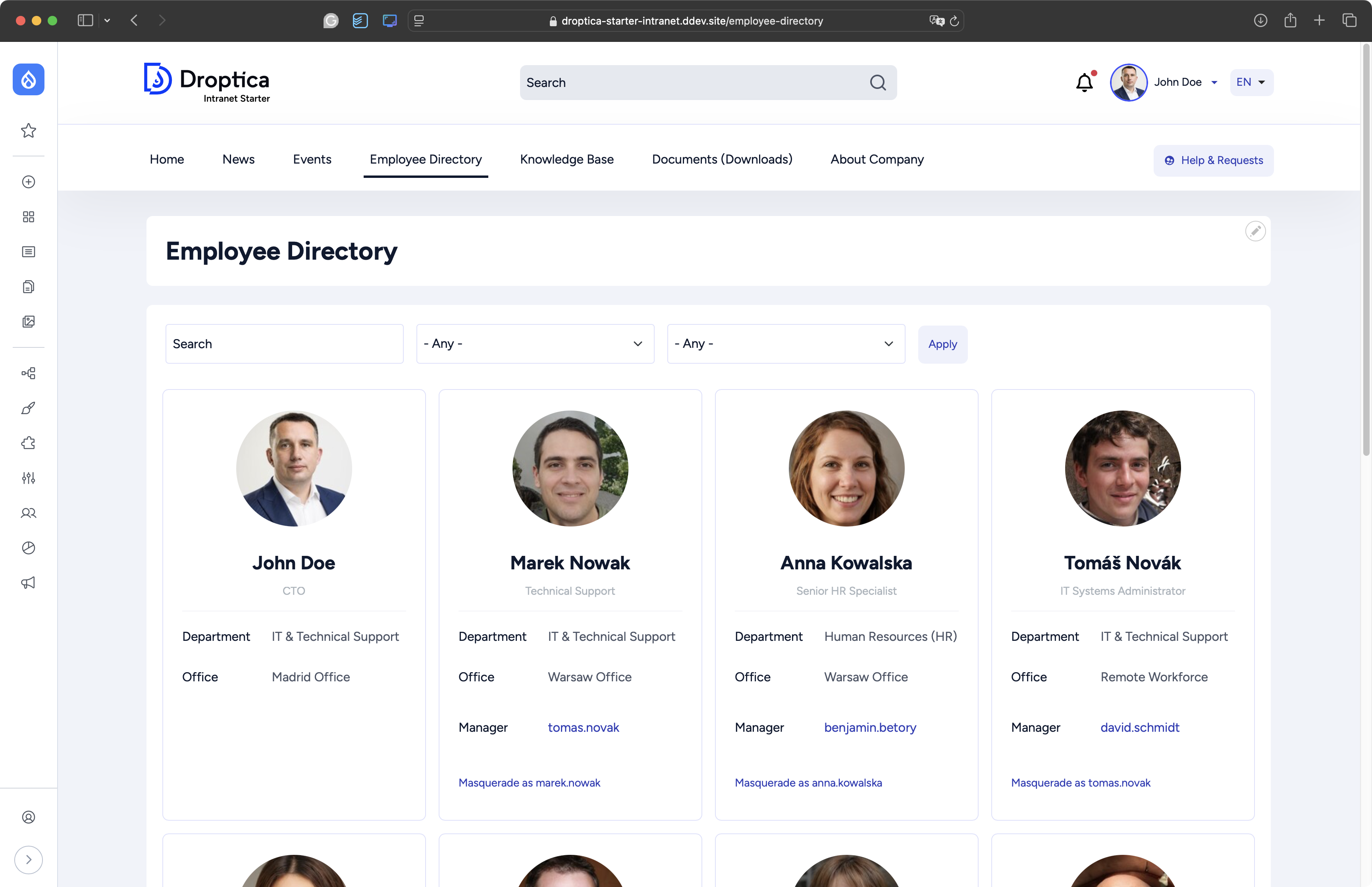
Task: Open the Events menu item
Action: pos(312,160)
